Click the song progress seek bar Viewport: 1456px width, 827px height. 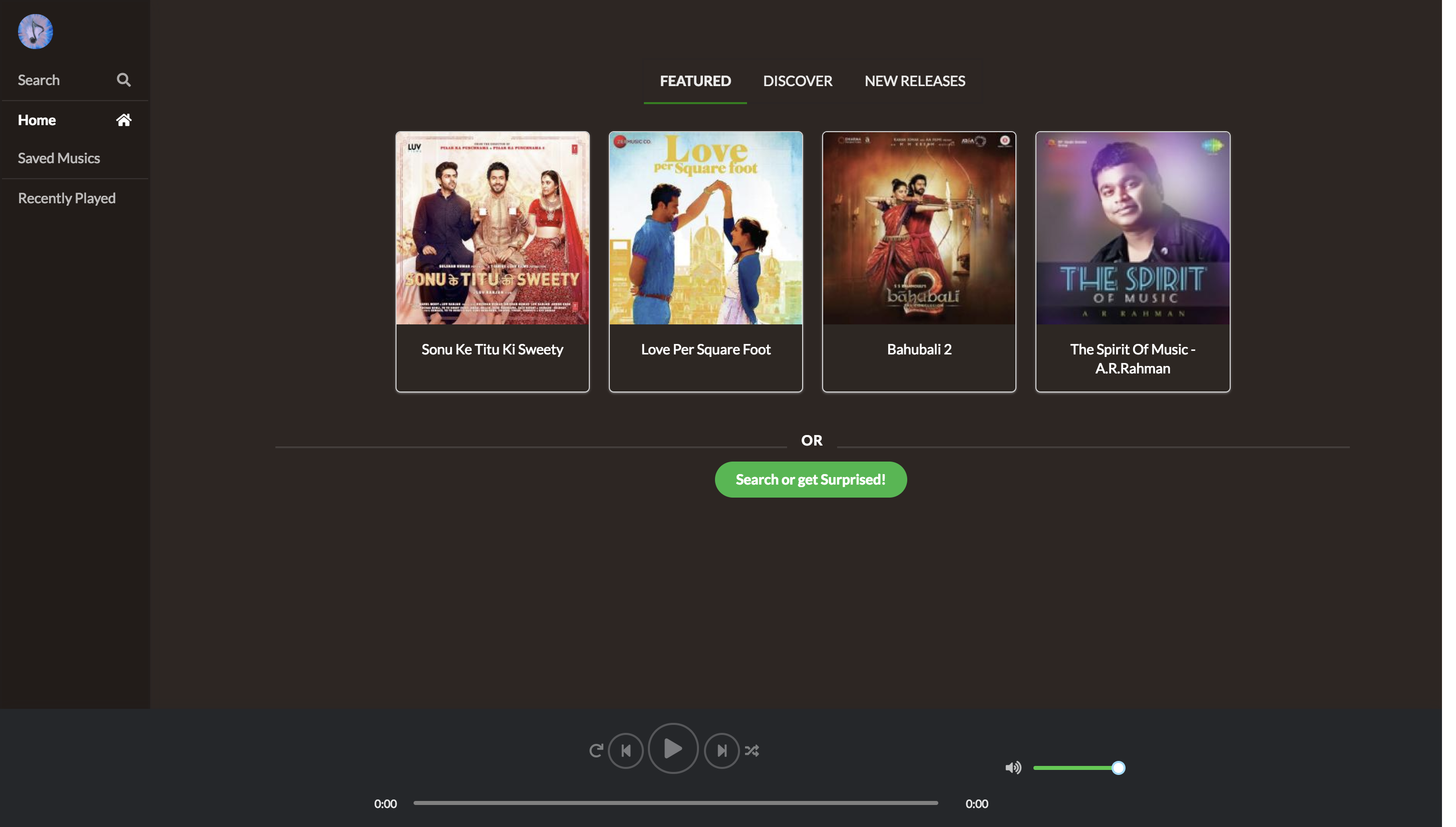pyautogui.click(x=675, y=803)
